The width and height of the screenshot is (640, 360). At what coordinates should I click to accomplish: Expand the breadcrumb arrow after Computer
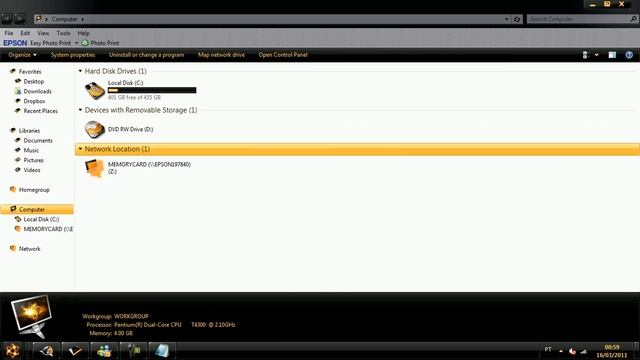(x=82, y=19)
